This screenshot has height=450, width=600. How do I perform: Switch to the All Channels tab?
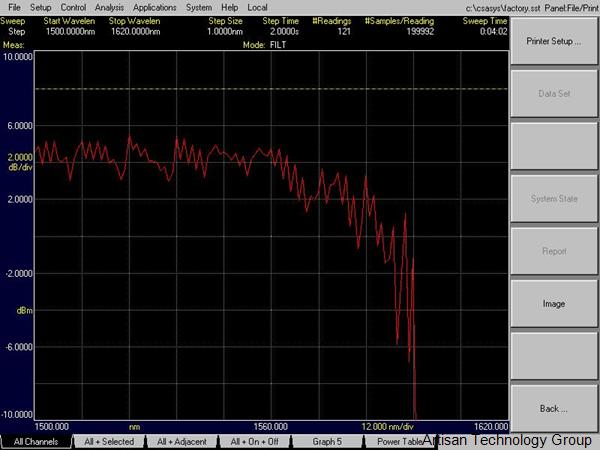pyautogui.click(x=36, y=441)
